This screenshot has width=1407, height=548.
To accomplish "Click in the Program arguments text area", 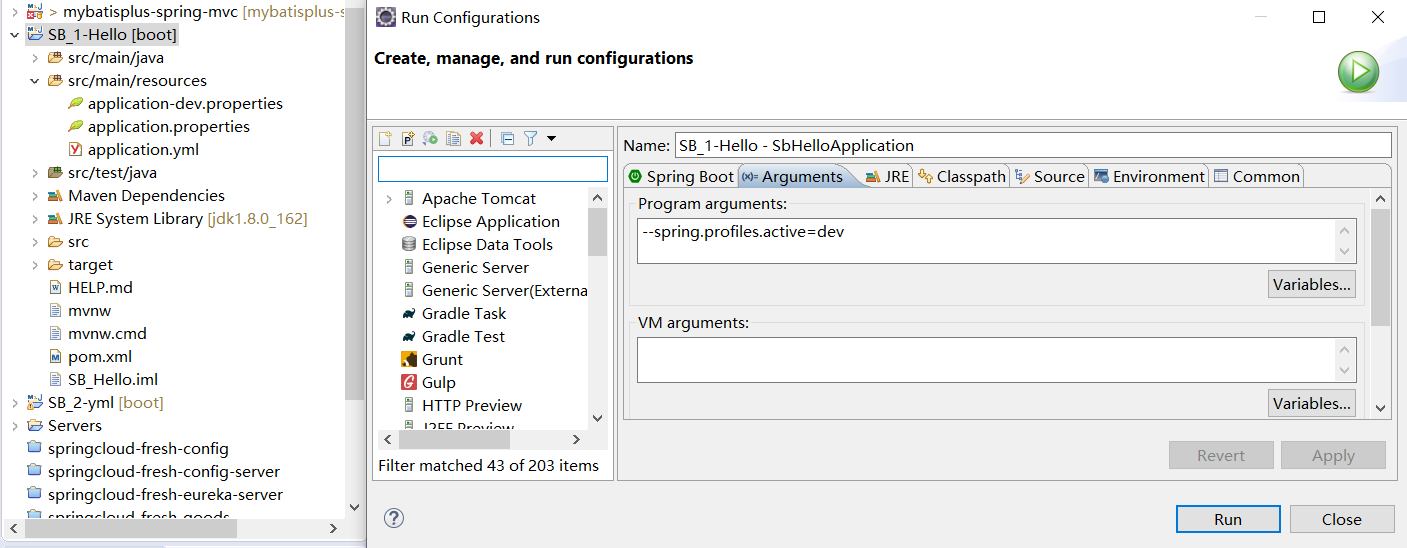I will (x=986, y=241).
